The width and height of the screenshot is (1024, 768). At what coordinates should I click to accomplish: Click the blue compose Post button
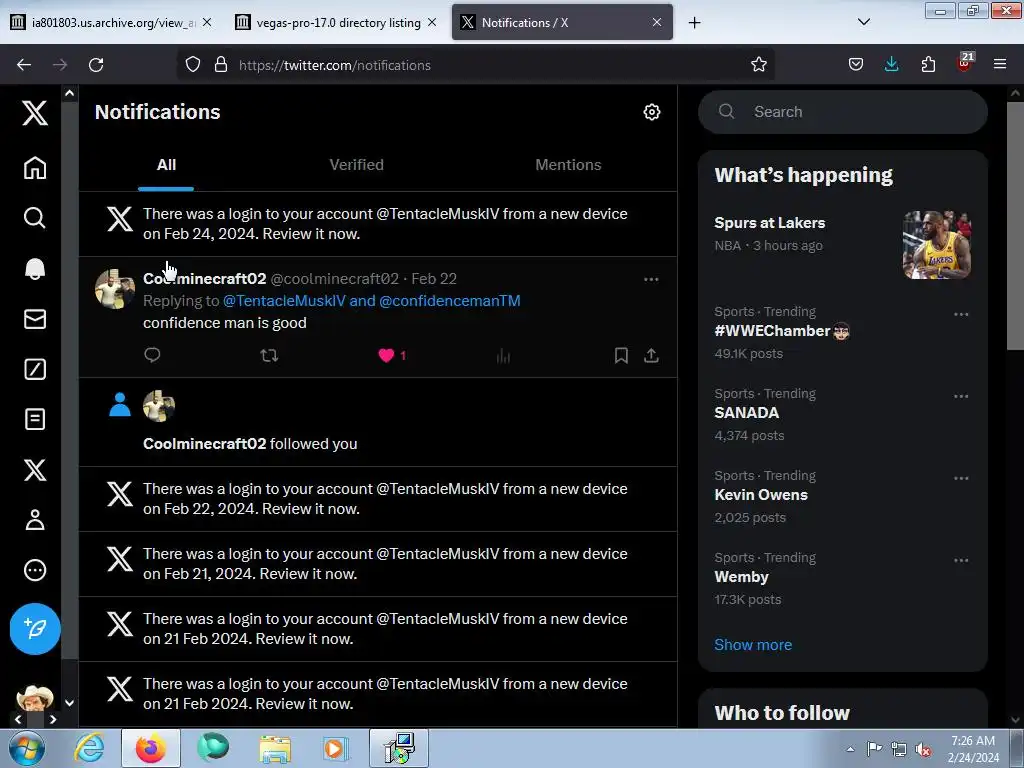point(35,629)
